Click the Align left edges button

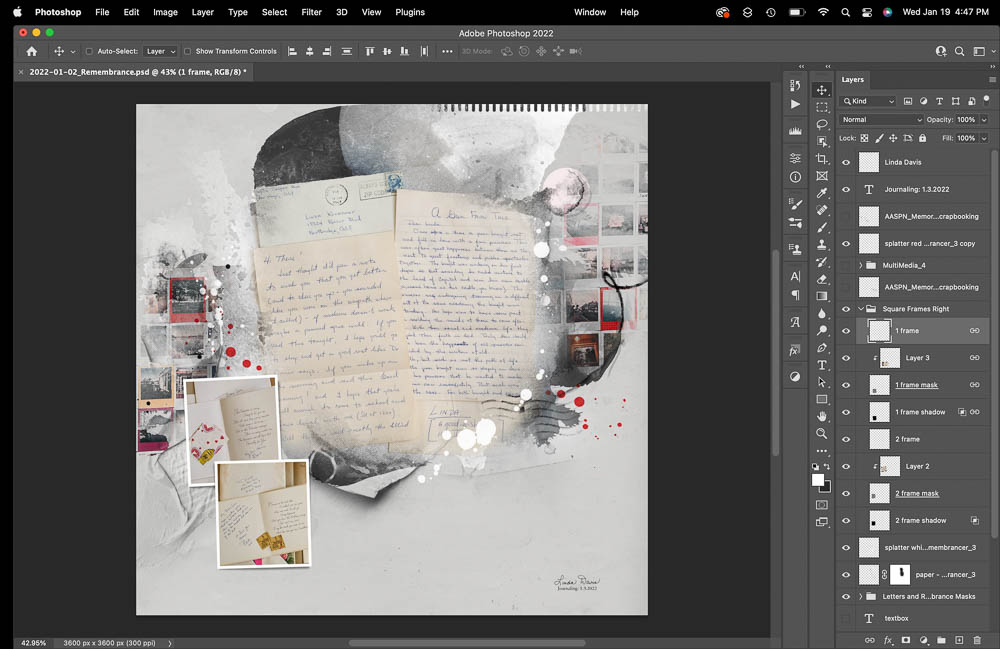(292, 52)
